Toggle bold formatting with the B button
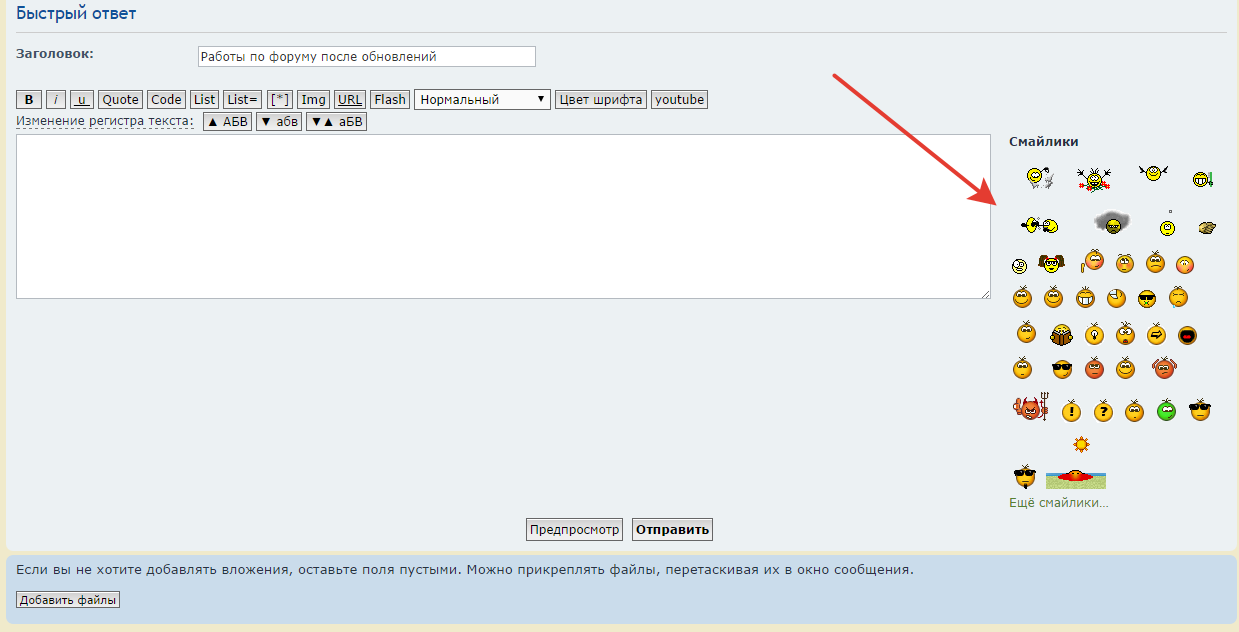The height and width of the screenshot is (632, 1239). (29, 99)
